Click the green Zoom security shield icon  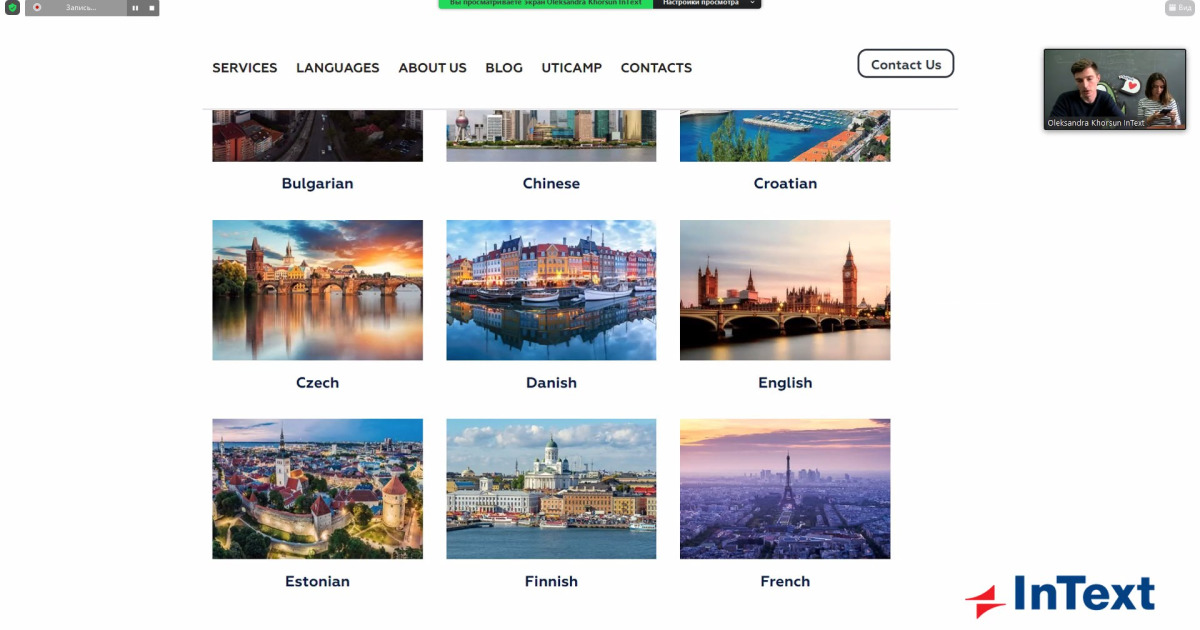pos(12,7)
